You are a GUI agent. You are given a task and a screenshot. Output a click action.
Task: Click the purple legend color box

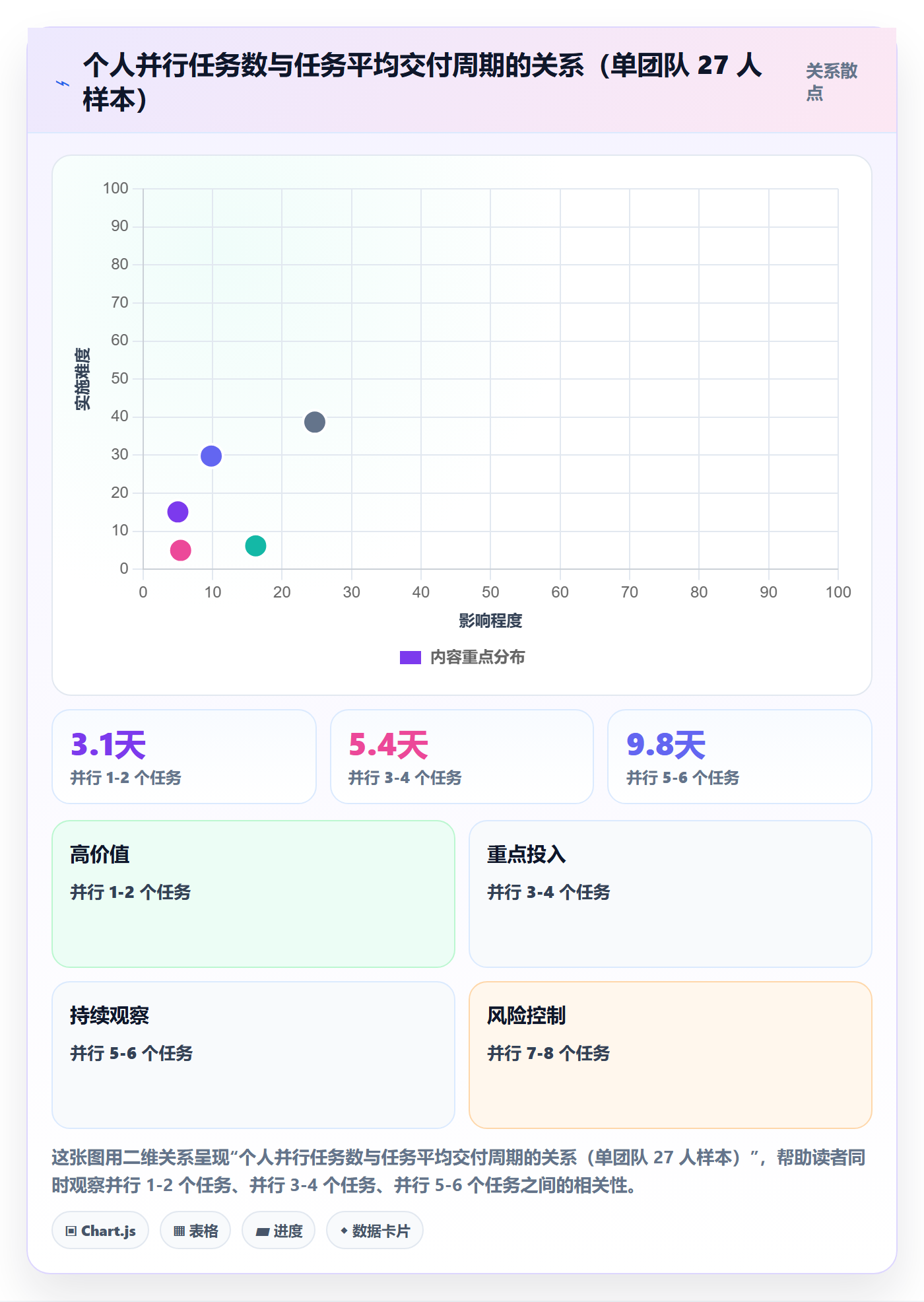[411, 658]
